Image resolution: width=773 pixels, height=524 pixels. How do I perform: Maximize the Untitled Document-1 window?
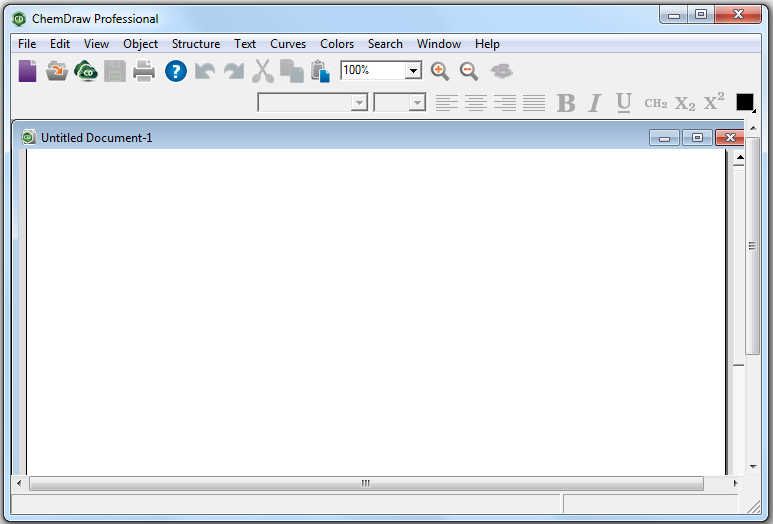pos(697,138)
